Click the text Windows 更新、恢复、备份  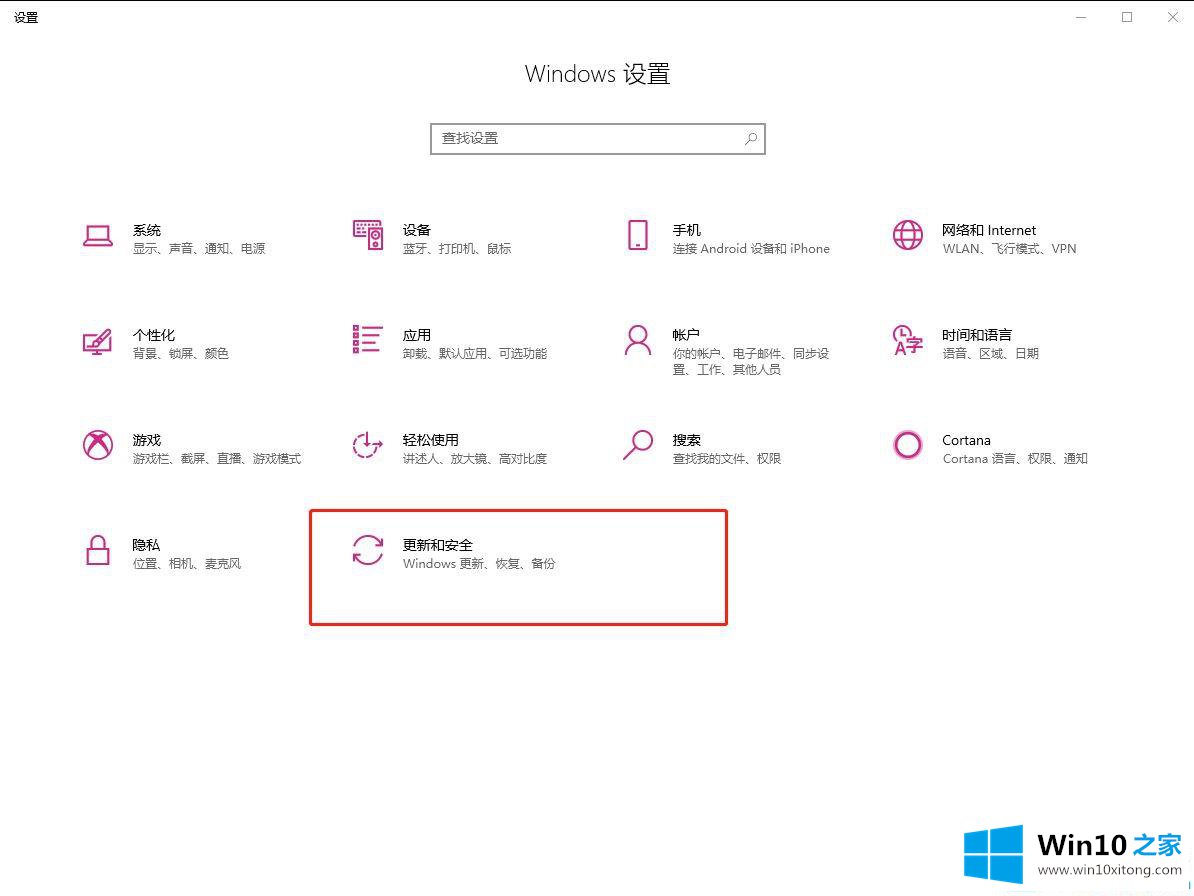(479, 563)
